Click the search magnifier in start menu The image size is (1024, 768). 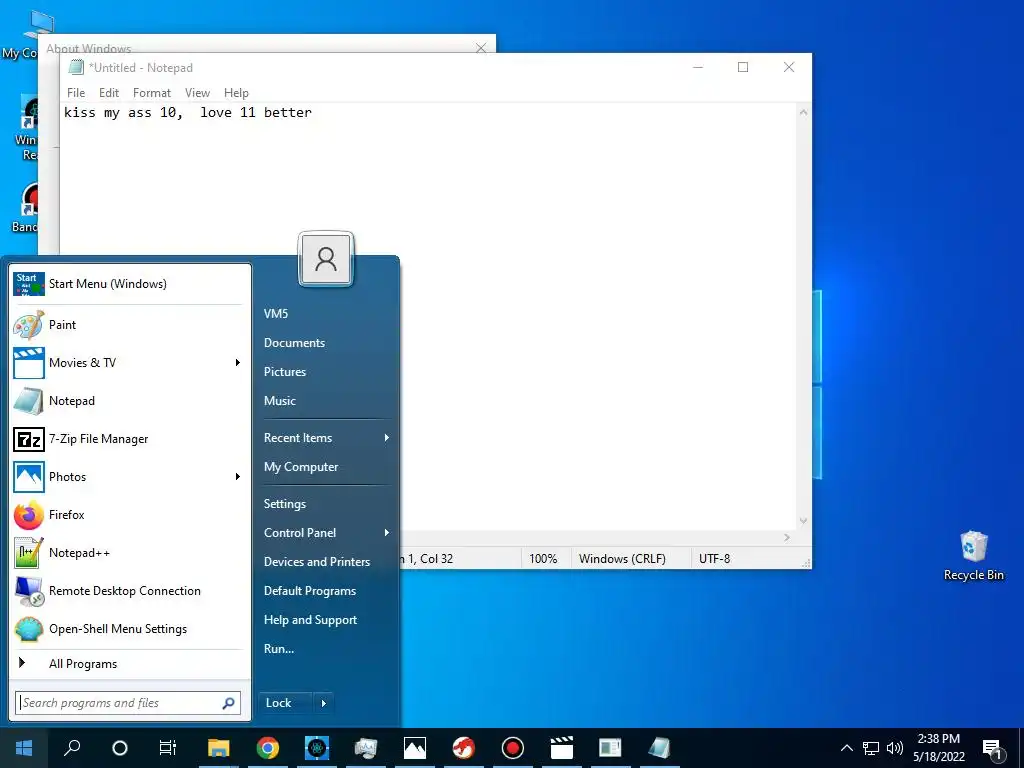coord(228,703)
